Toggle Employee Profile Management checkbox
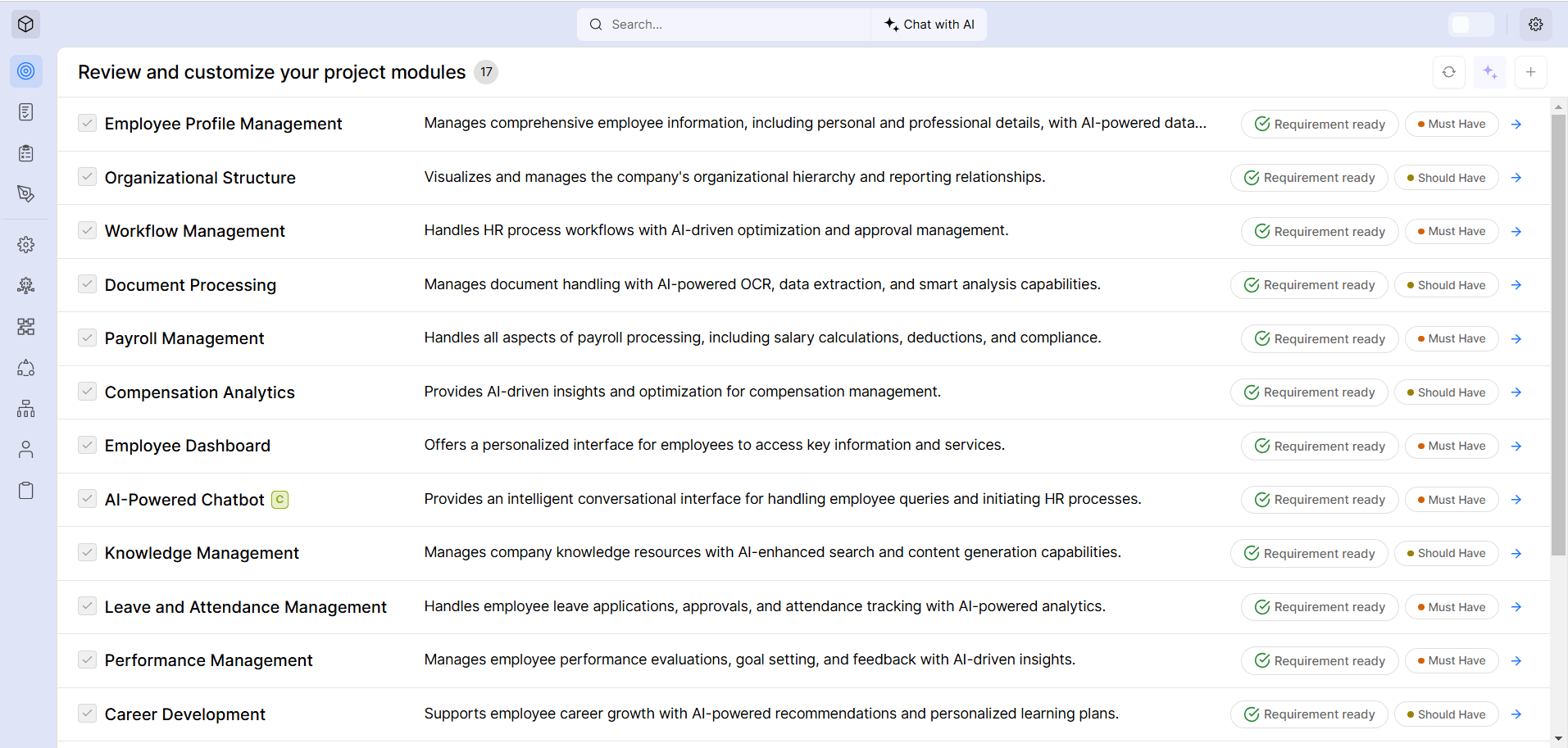This screenshot has height=748, width=1568. [x=87, y=123]
